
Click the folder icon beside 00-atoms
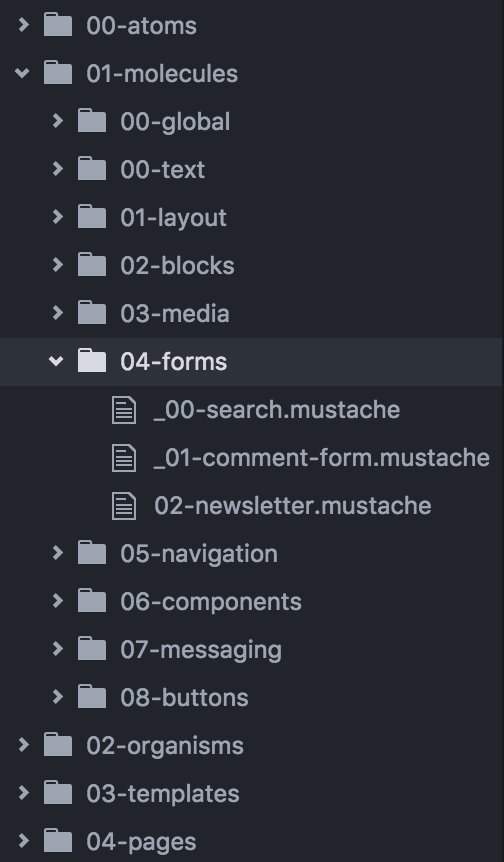tap(58, 25)
